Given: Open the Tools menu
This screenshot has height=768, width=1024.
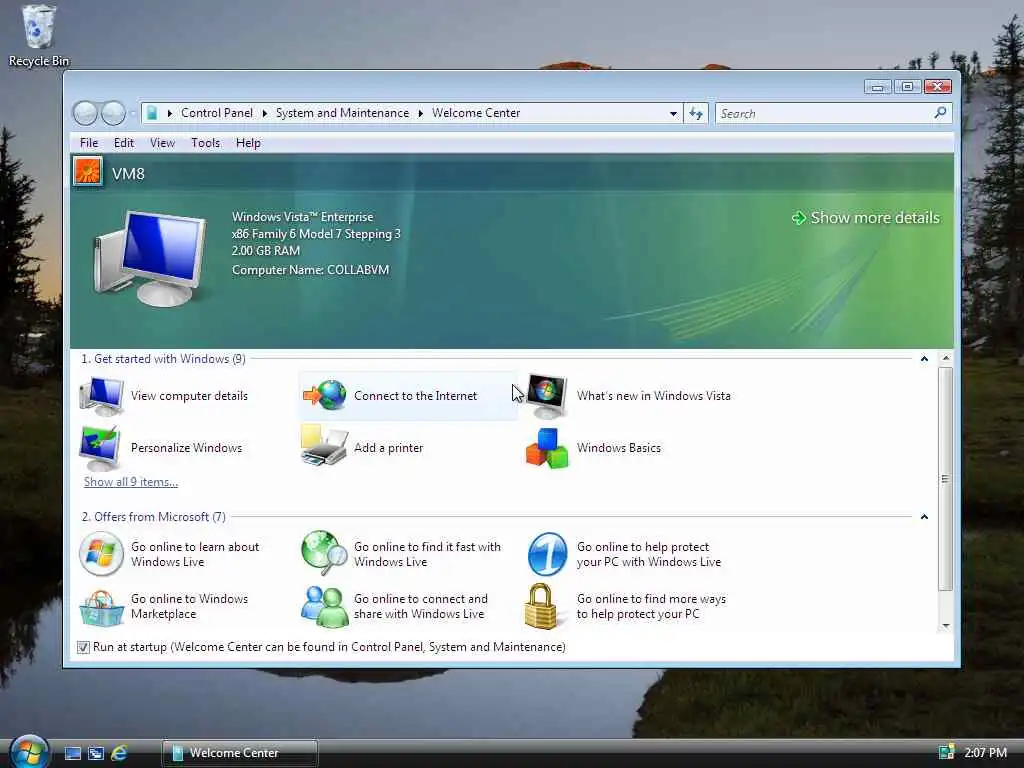Looking at the screenshot, I should click(x=205, y=143).
